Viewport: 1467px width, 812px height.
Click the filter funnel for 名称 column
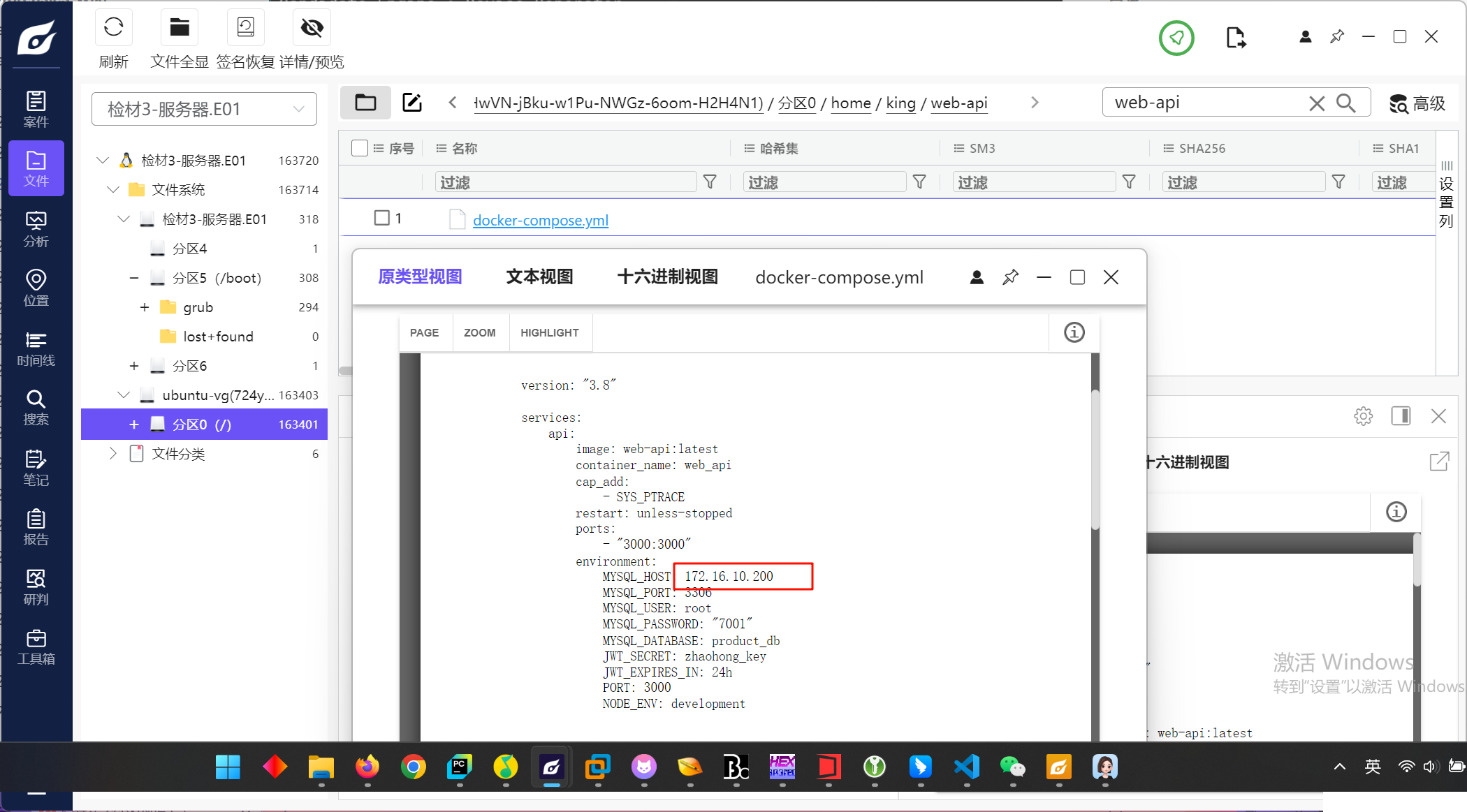point(710,182)
